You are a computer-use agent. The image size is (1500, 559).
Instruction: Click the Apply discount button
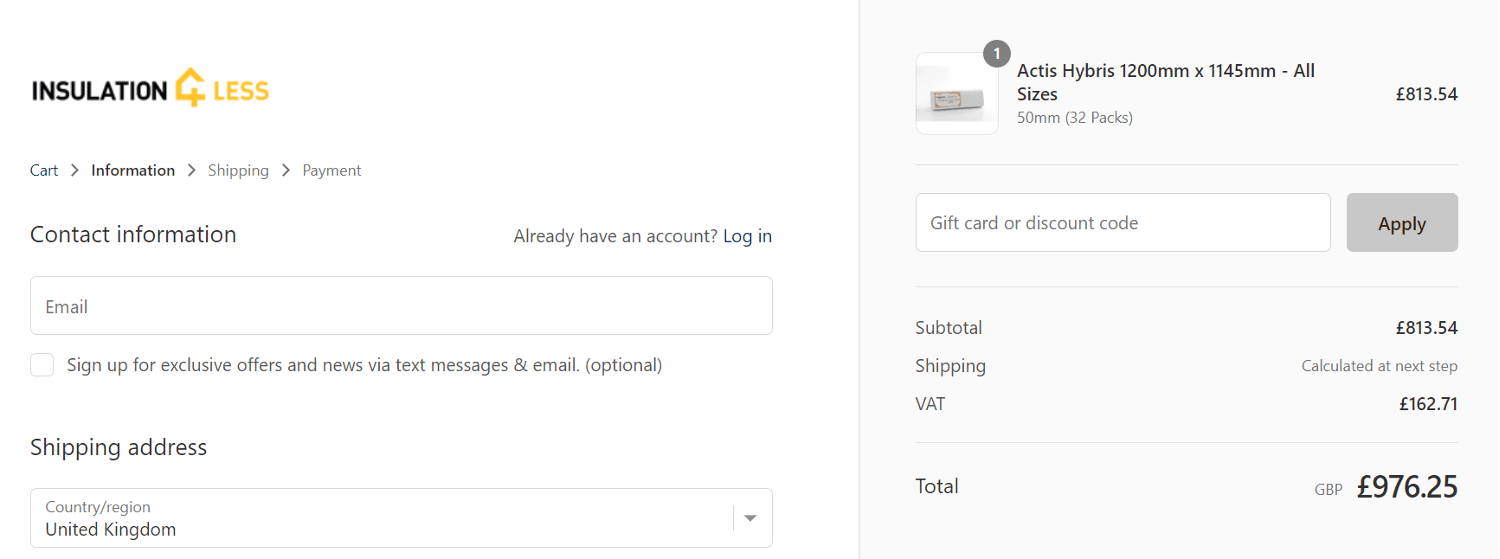pos(1402,223)
